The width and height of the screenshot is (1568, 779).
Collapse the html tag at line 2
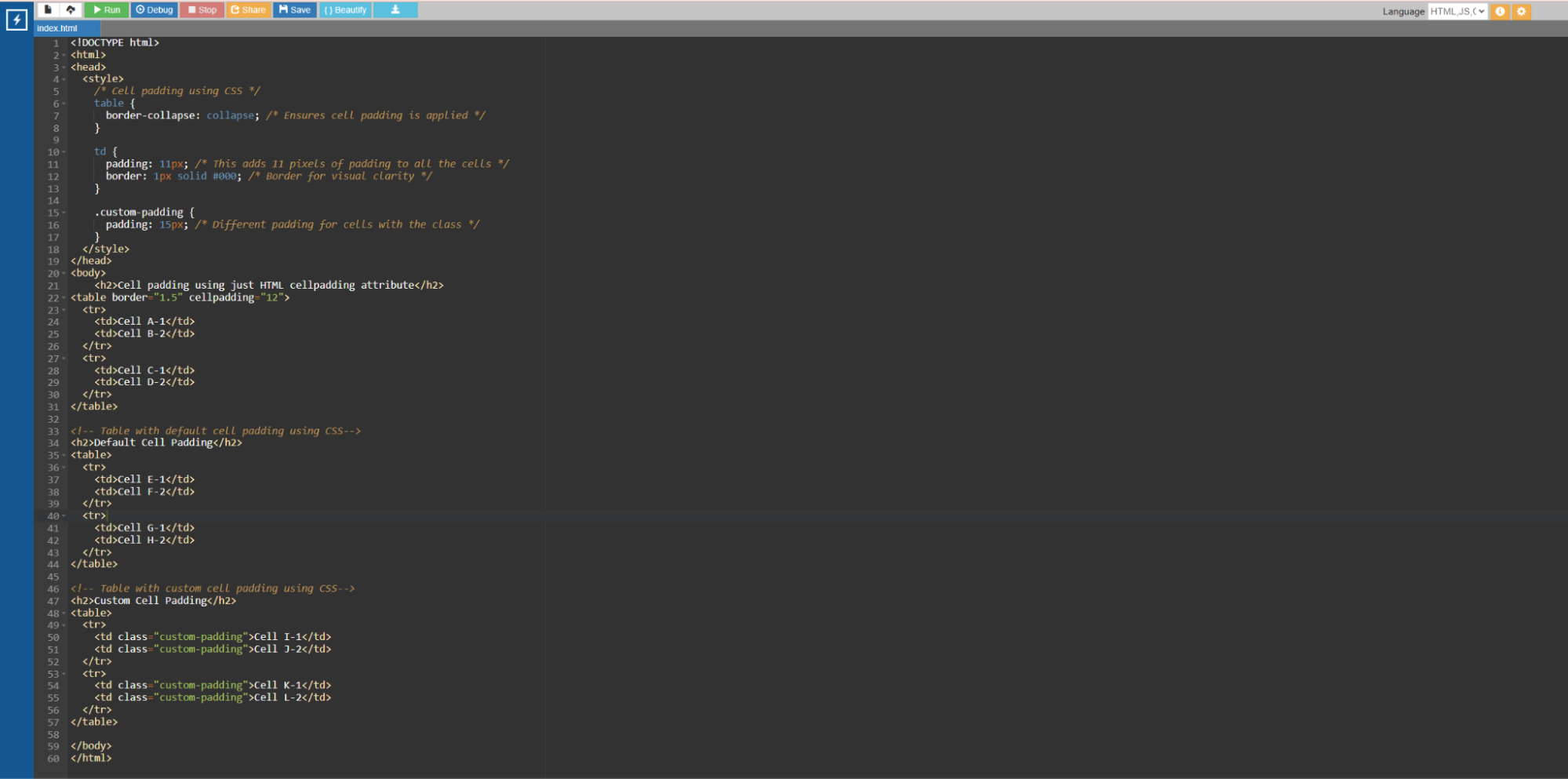pos(64,55)
